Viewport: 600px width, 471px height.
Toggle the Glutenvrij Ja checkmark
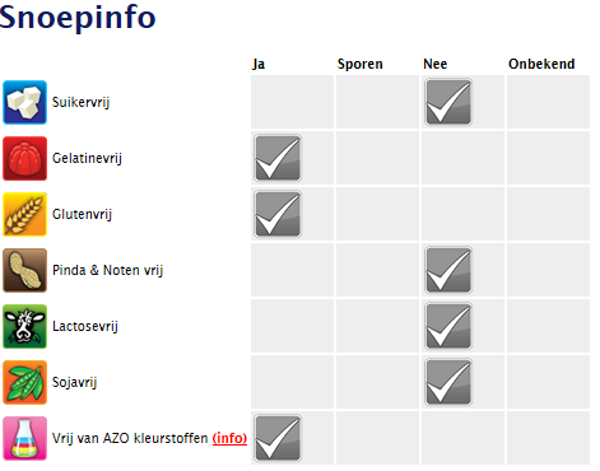pyautogui.click(x=277, y=214)
